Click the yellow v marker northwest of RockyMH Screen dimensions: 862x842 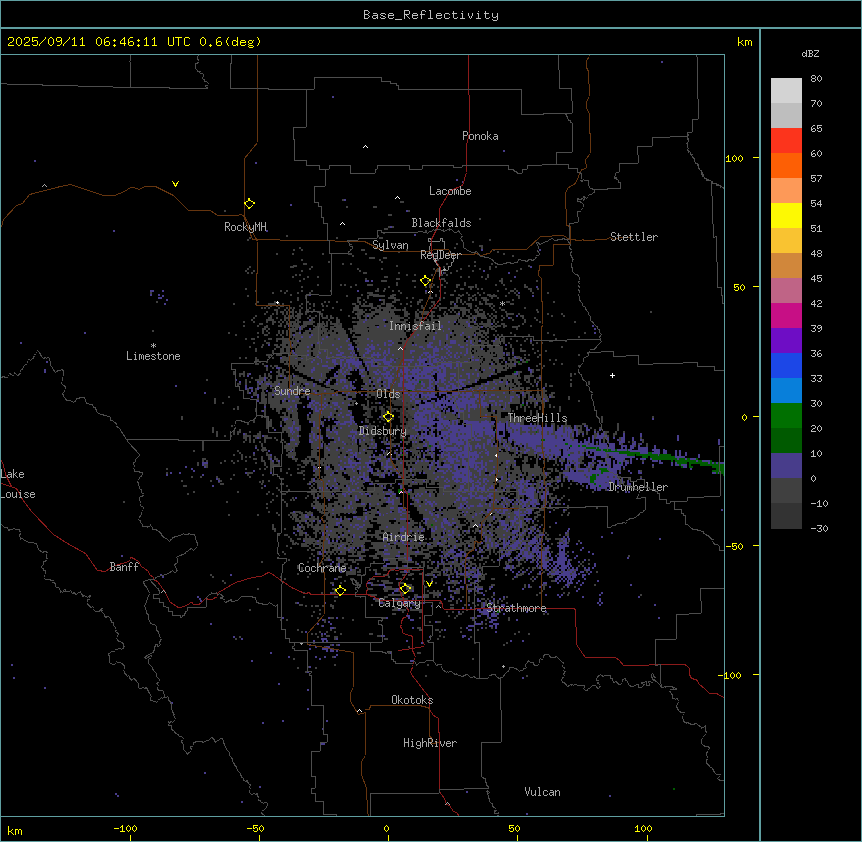(x=175, y=184)
